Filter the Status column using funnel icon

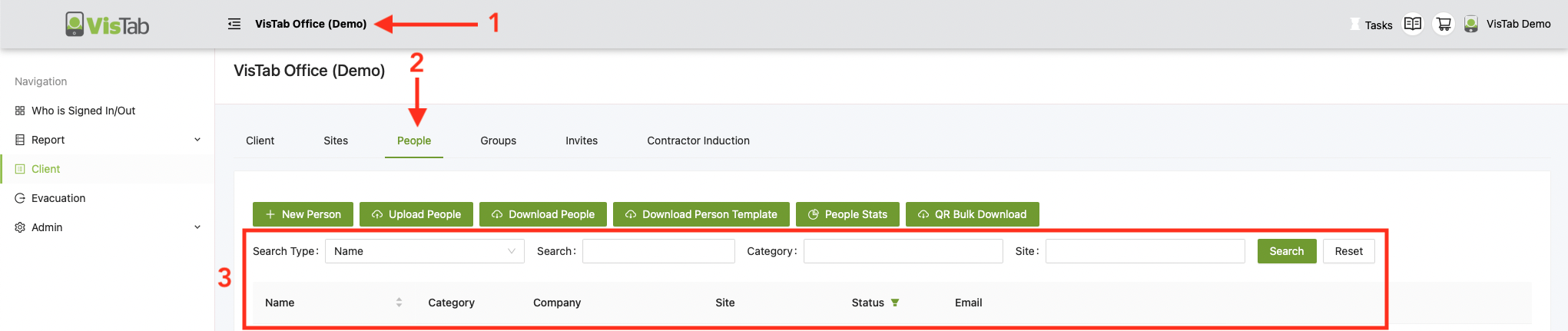[894, 303]
